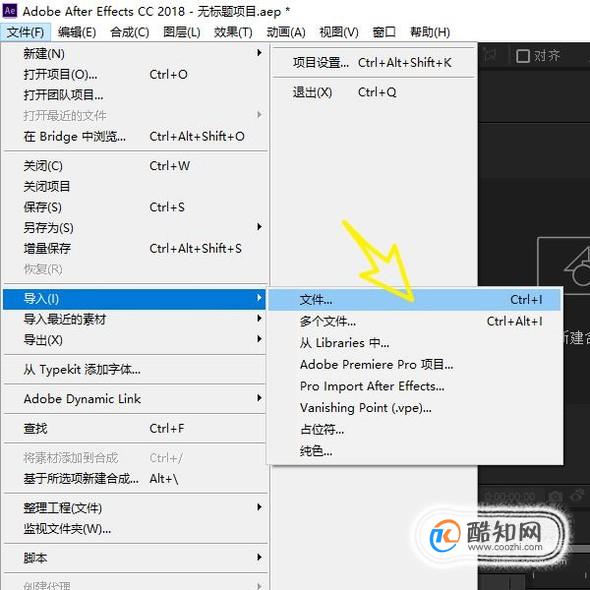Image resolution: width=590 pixels, height=590 pixels.
Task: Choose 纯色... import option
Action: 415,451
